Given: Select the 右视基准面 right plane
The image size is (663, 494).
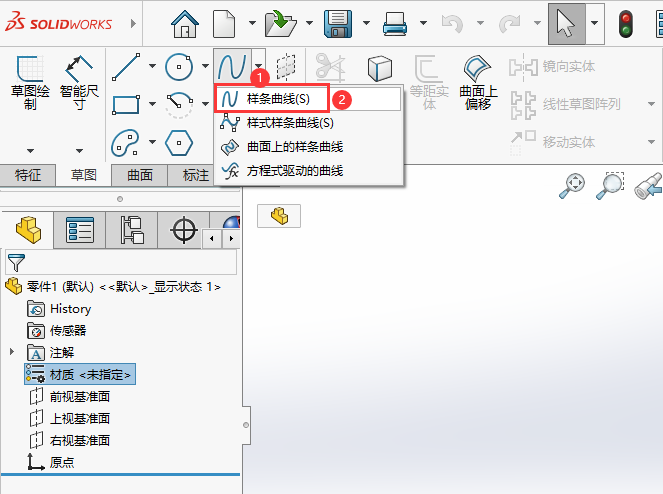Looking at the screenshot, I should (x=69, y=441).
